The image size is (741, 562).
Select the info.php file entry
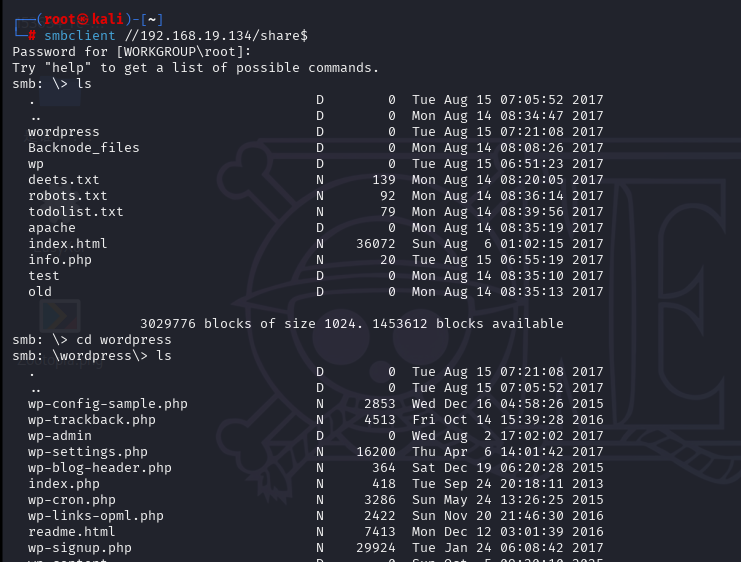pos(59,259)
